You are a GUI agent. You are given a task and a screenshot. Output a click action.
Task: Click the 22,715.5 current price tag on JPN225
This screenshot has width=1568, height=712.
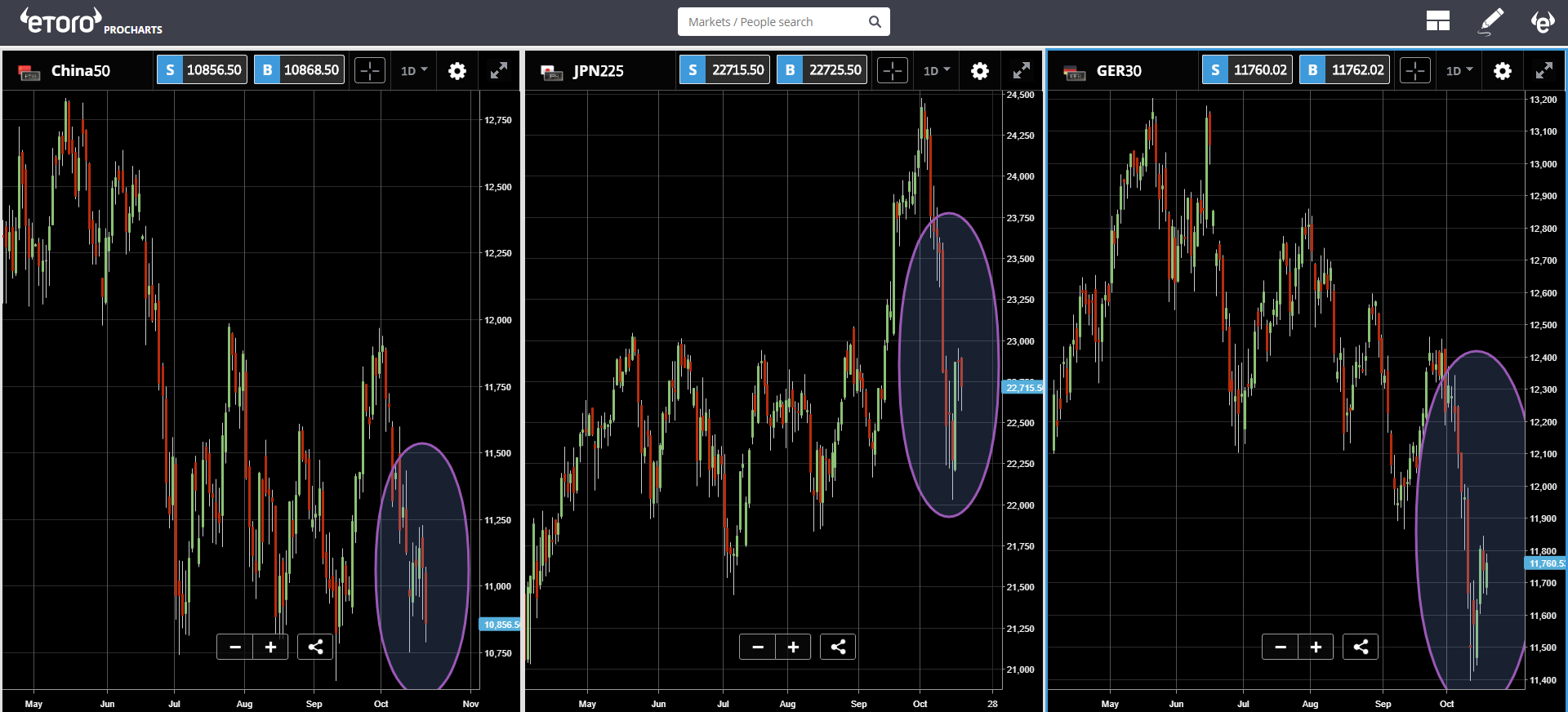pos(1022,387)
